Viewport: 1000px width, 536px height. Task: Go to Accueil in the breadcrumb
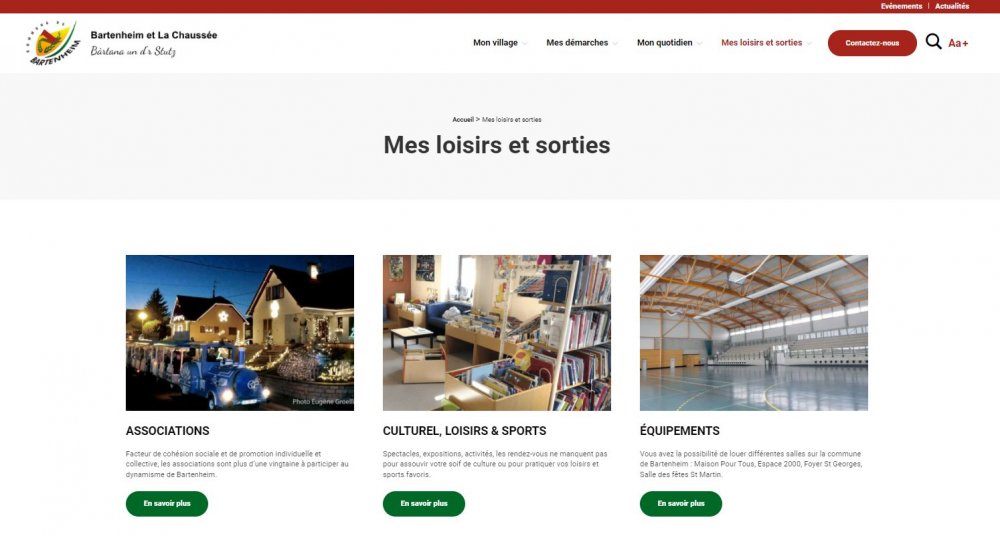(x=463, y=119)
